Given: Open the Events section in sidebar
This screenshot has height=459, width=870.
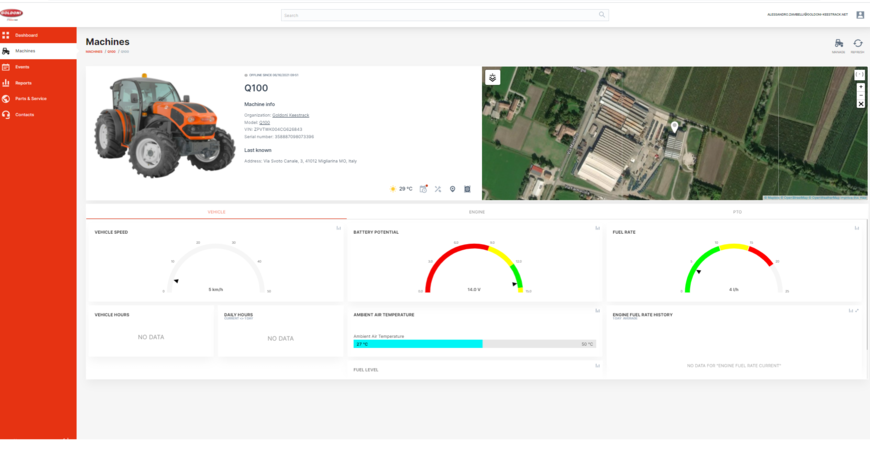Looking at the screenshot, I should tap(22, 67).
